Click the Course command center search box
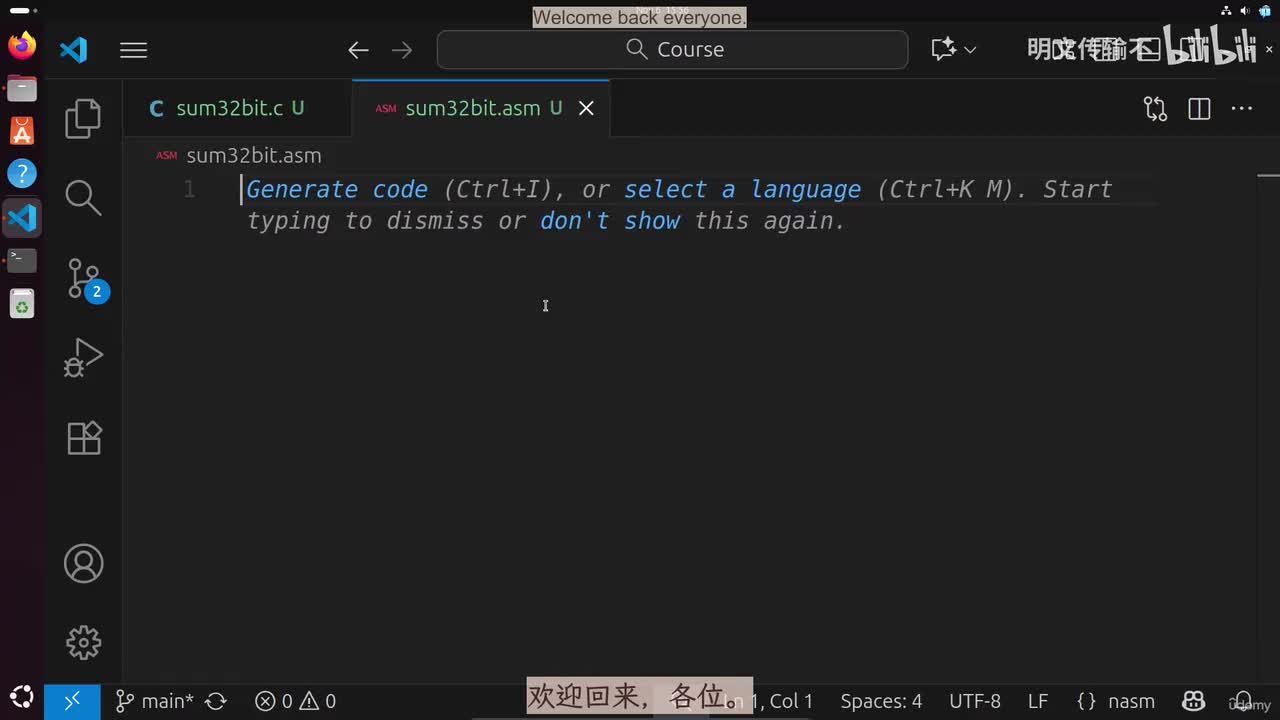1280x720 pixels. (x=672, y=50)
